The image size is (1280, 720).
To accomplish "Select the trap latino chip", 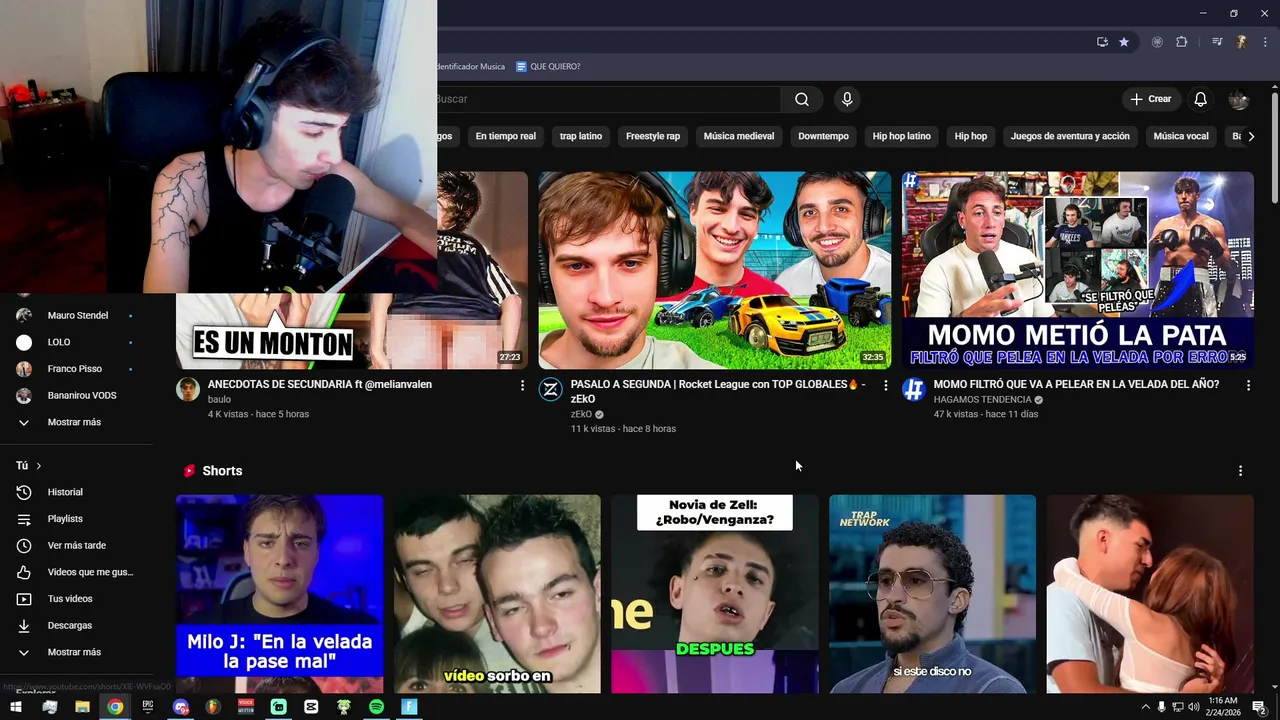I will coord(581,136).
